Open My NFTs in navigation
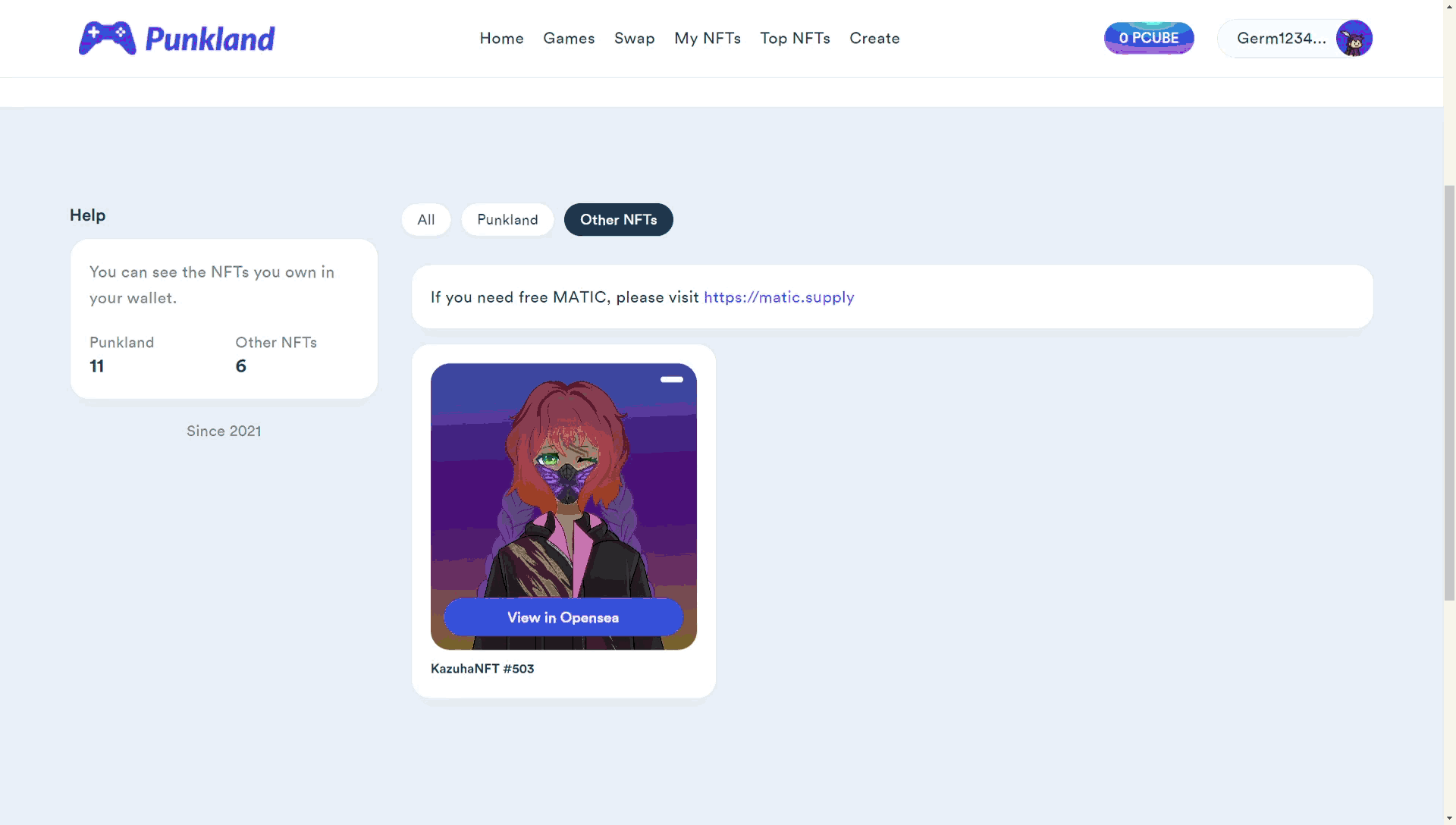The height and width of the screenshot is (825, 1456). [708, 38]
